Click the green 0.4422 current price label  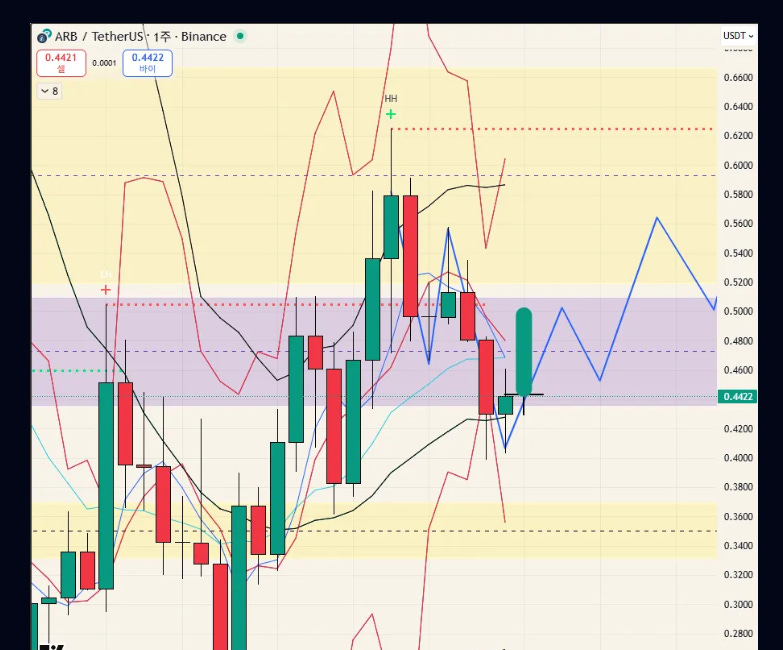point(738,396)
